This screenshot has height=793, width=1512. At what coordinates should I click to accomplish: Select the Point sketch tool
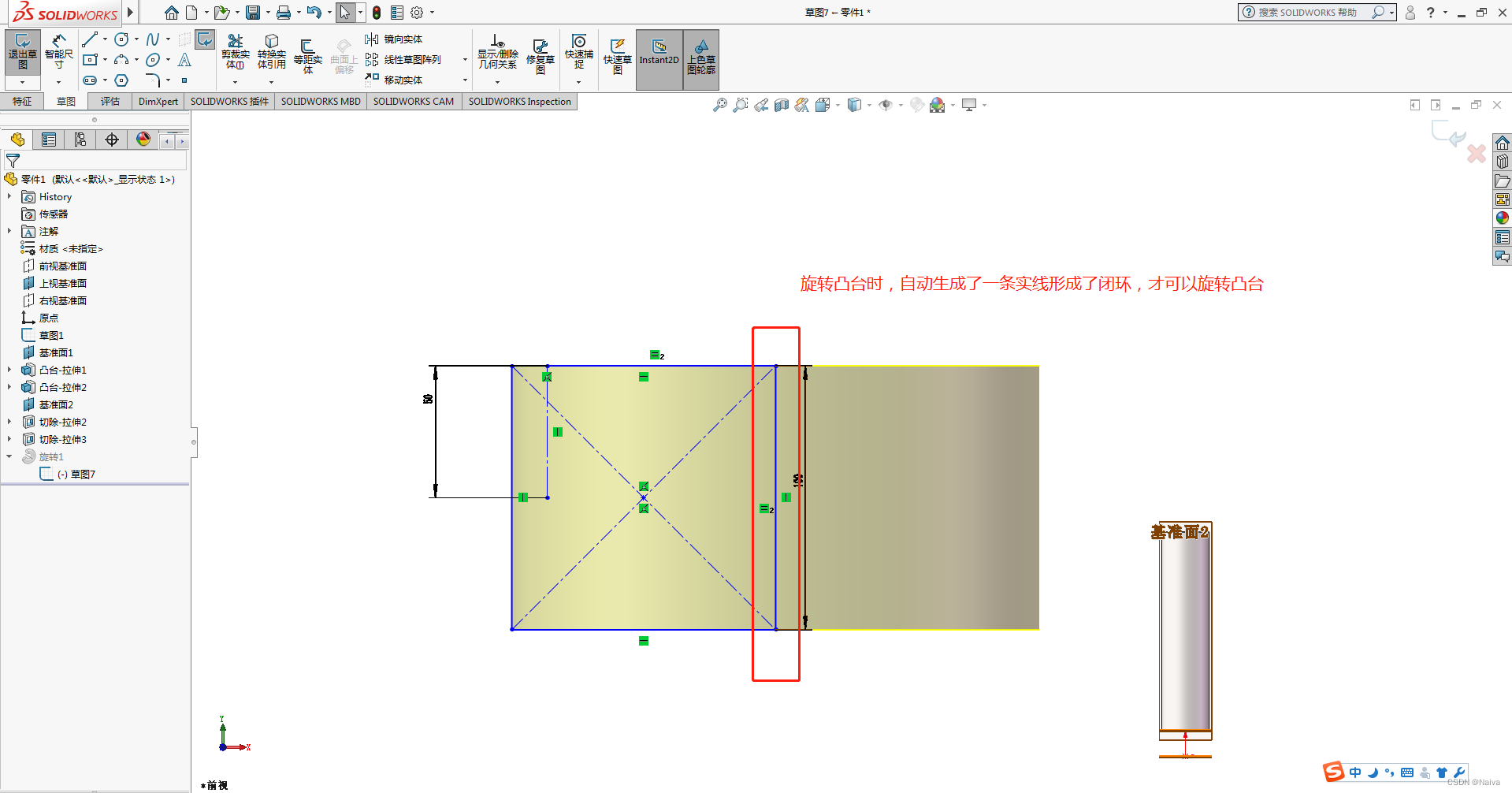(184, 80)
